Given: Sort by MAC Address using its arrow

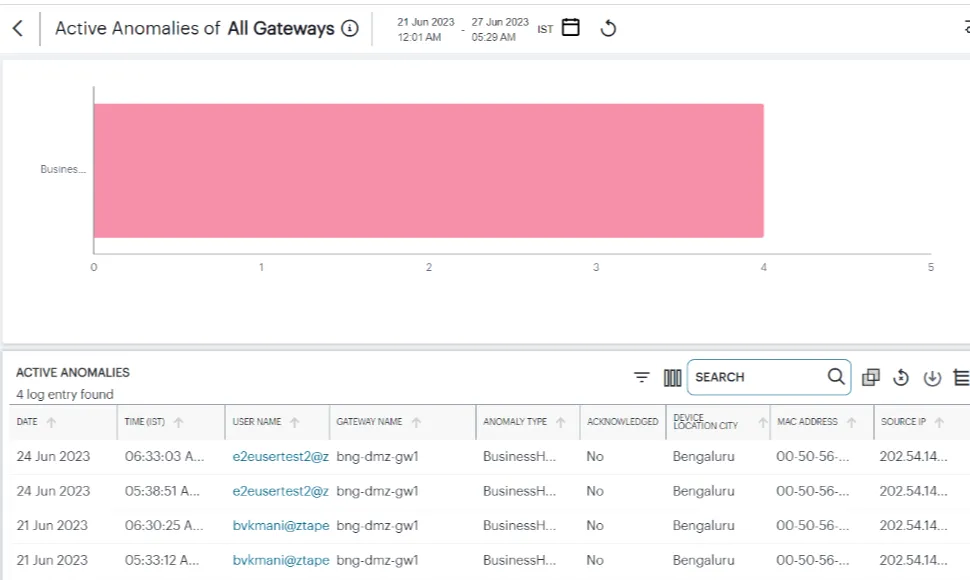Looking at the screenshot, I should [x=851, y=422].
